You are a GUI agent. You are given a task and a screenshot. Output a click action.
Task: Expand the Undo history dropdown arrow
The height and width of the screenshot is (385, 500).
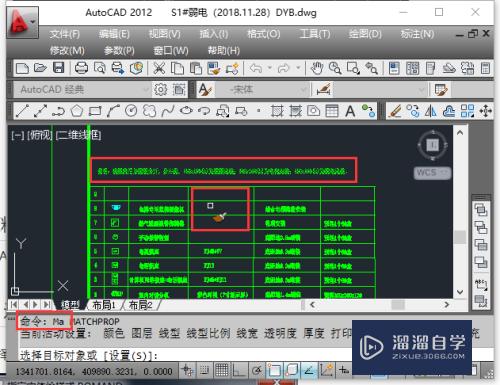269,68
